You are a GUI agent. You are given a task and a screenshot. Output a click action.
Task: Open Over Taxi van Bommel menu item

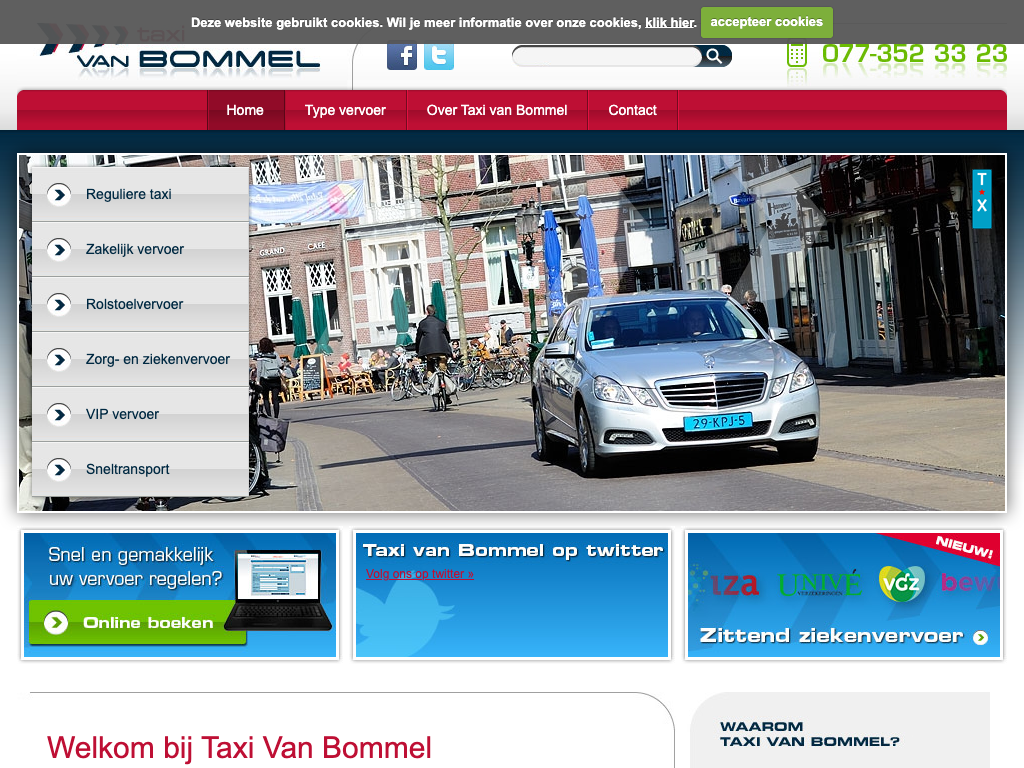[497, 110]
